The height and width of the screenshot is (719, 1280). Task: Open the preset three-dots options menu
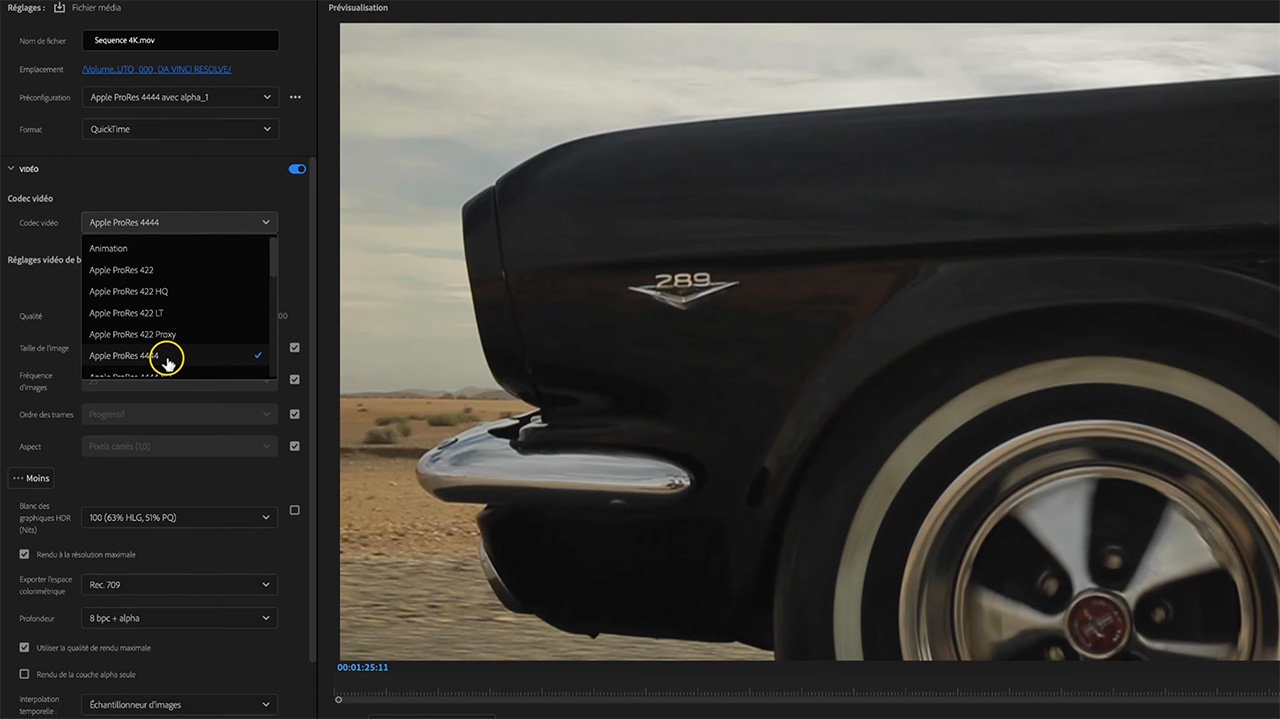(295, 98)
